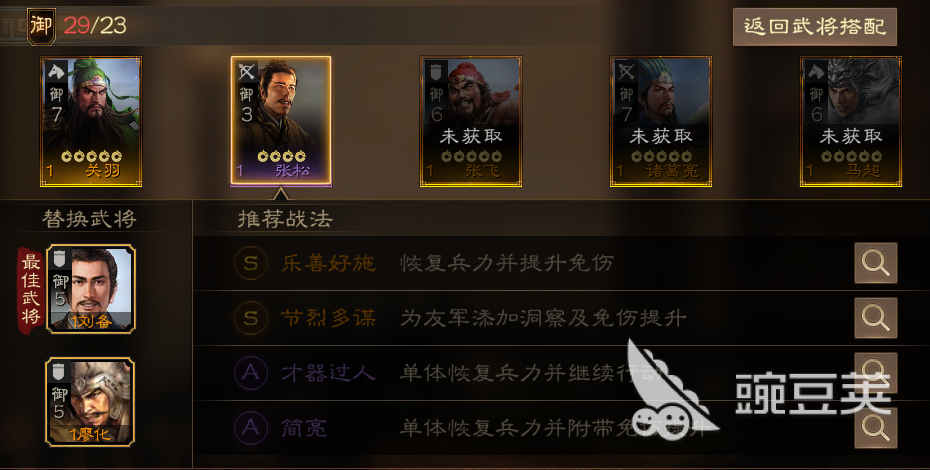930x470 pixels.
Task: Open the 推荐战法 section header
Action: [285, 219]
